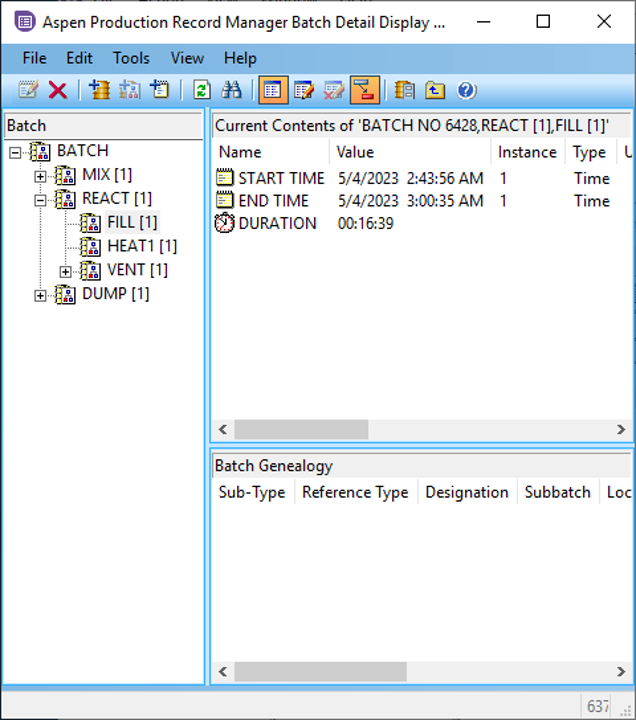Open the View menu

pos(187,58)
